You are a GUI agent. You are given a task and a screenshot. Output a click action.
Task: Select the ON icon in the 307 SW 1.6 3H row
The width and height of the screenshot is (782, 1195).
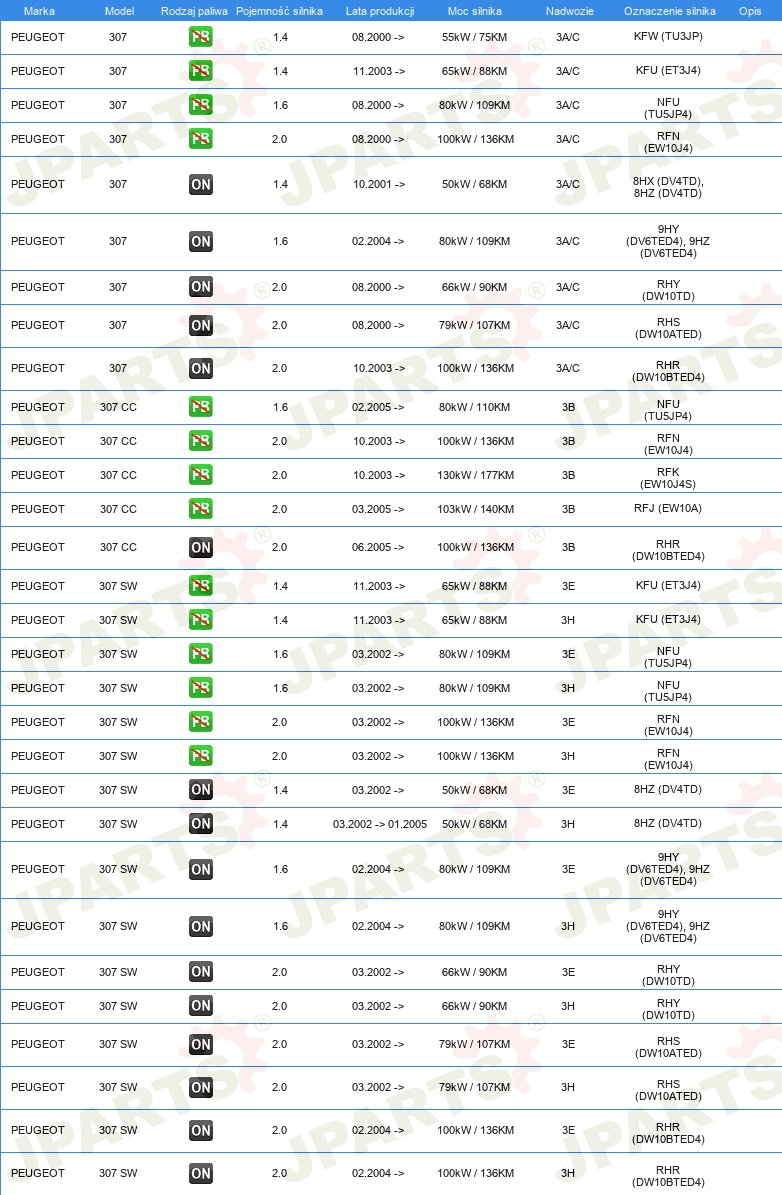click(x=200, y=927)
